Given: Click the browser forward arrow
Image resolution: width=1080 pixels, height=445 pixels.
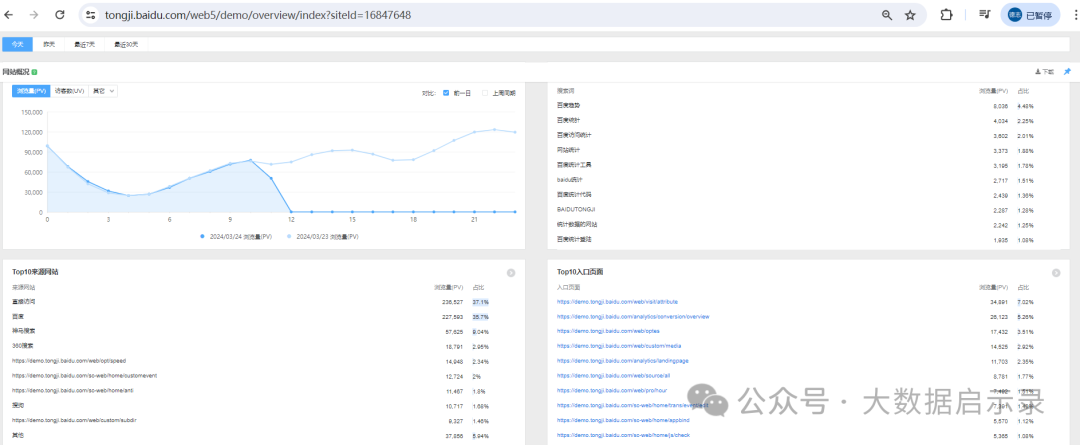Looking at the screenshot, I should 34,14.
